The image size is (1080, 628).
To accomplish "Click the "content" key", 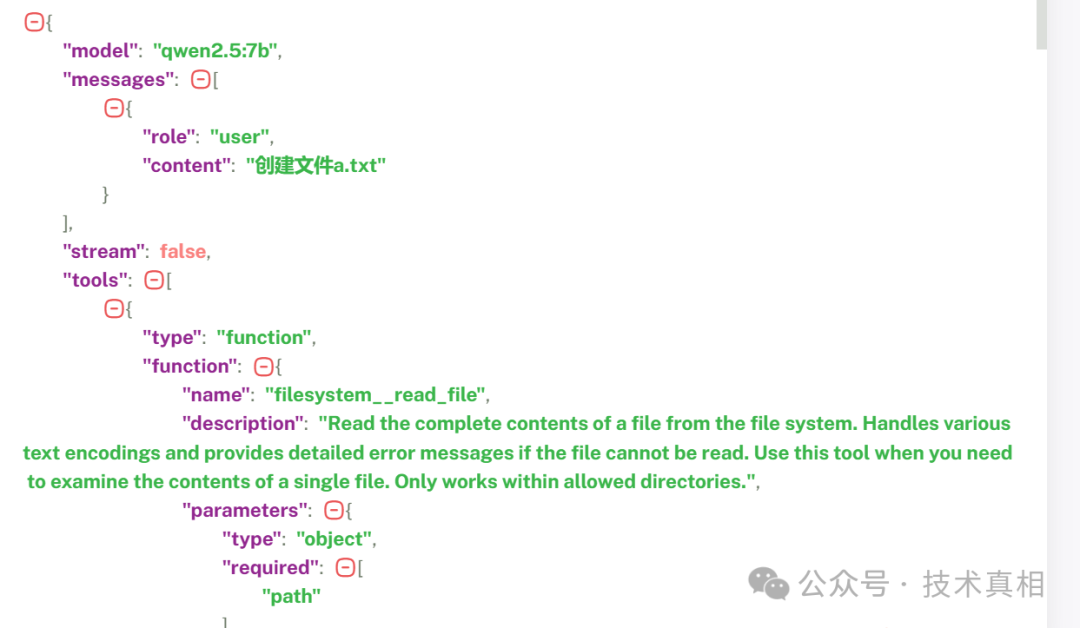I will pyautogui.click(x=186, y=166).
